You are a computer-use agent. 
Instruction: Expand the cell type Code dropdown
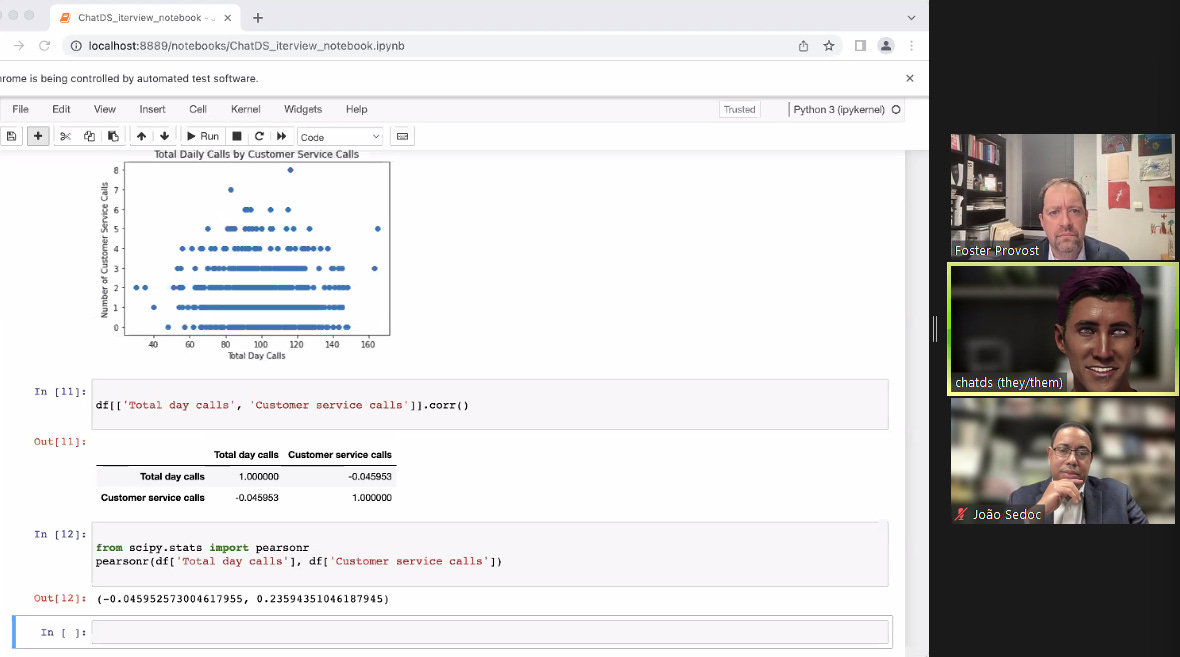click(340, 137)
